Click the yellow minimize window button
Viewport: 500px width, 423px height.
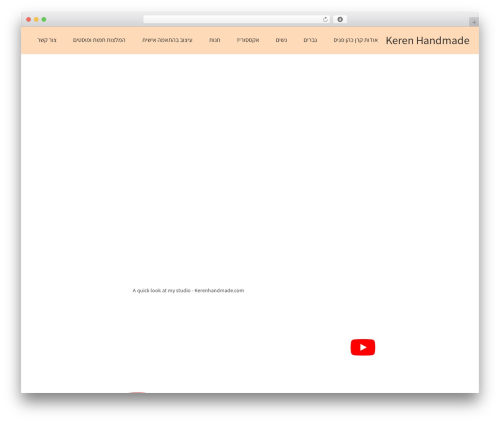[x=36, y=20]
